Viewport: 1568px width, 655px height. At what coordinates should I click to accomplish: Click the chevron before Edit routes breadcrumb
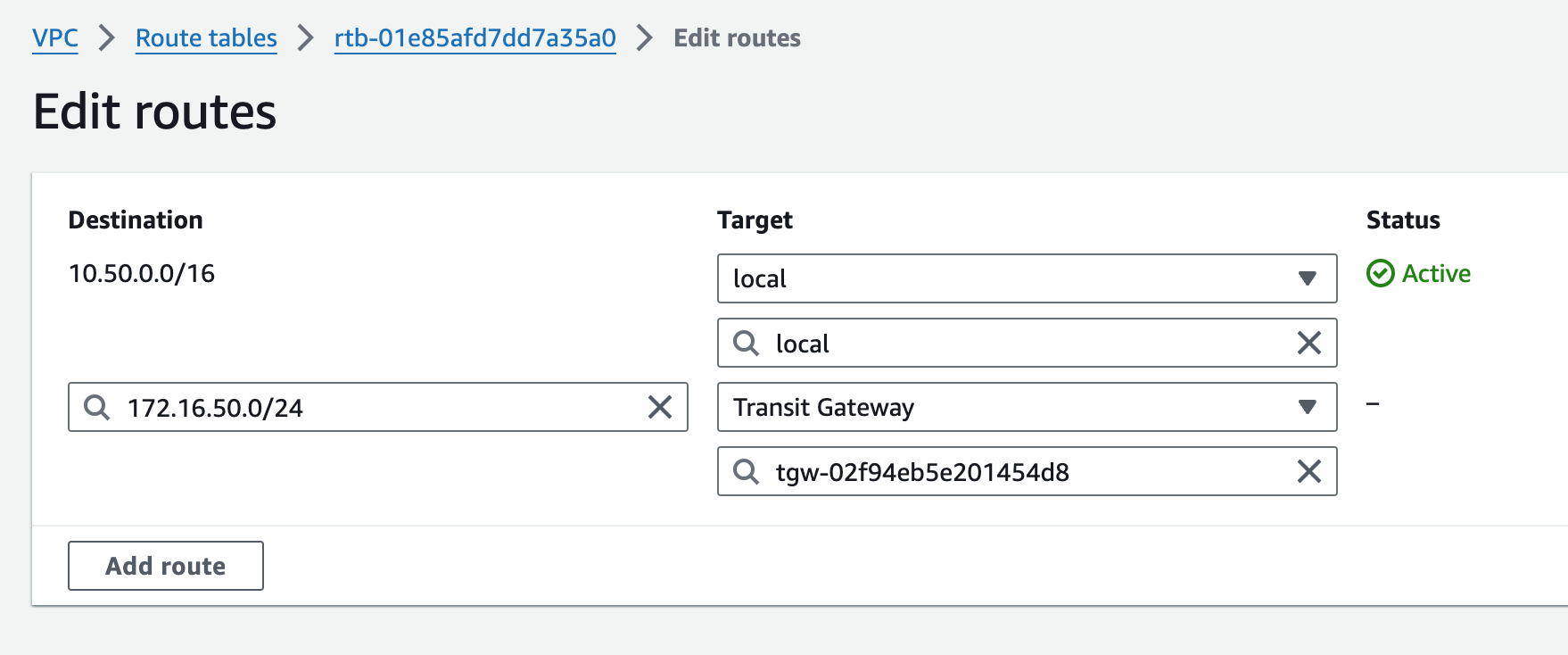coord(645,37)
